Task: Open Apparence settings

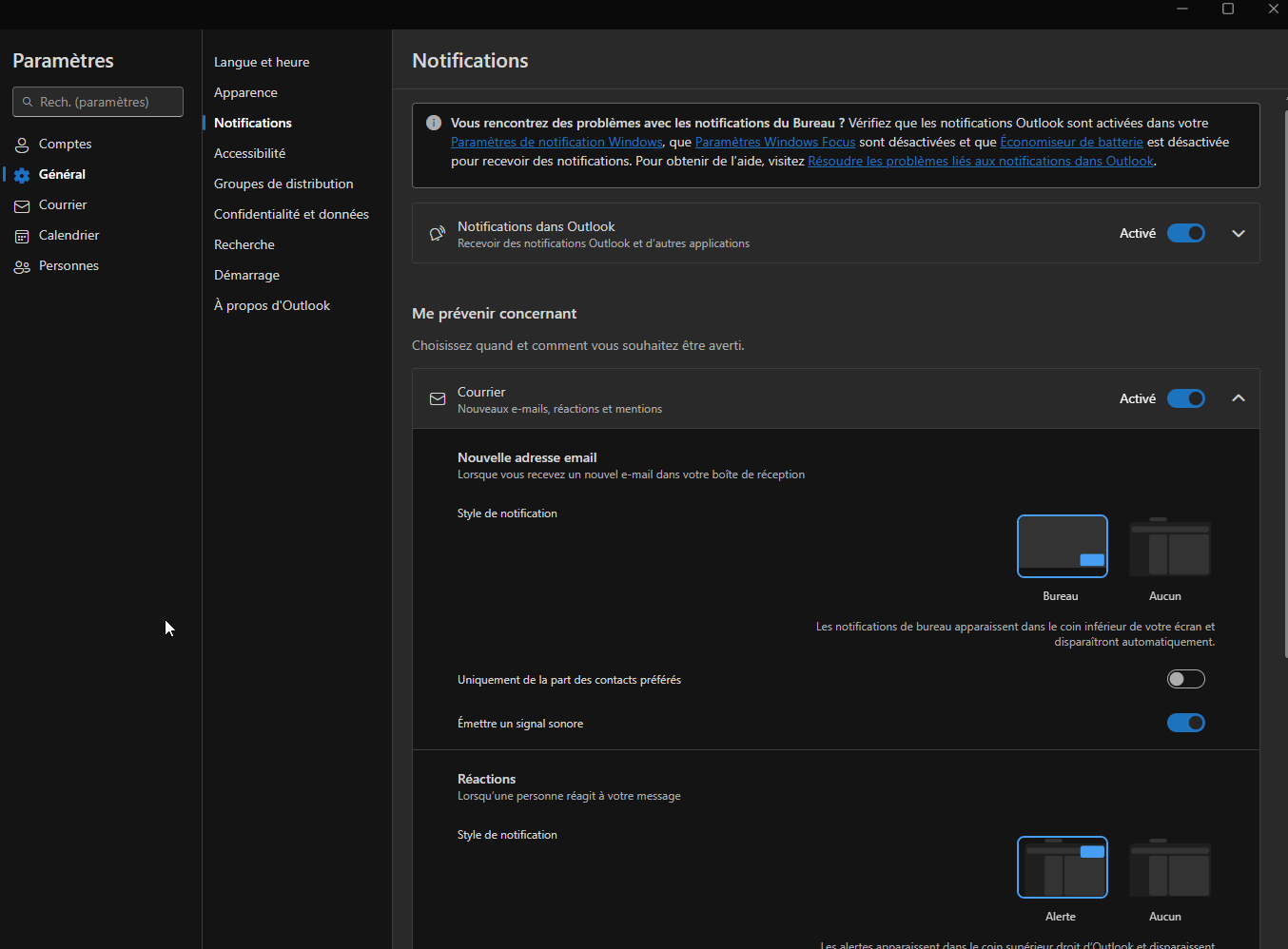Action: [245, 92]
